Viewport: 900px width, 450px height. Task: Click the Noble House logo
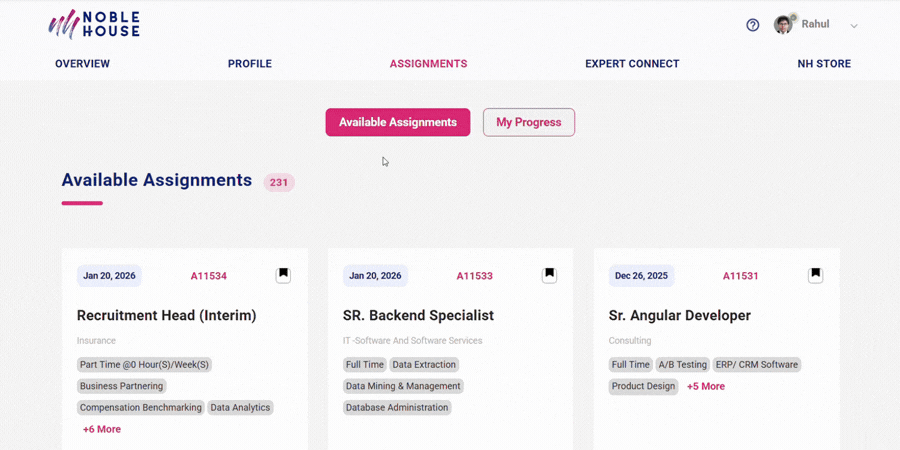tap(94, 24)
